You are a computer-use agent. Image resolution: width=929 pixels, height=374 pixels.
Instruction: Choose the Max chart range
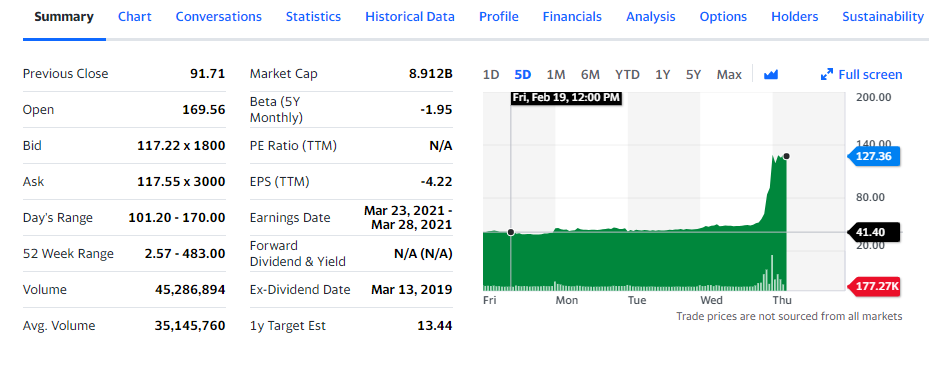pos(729,75)
